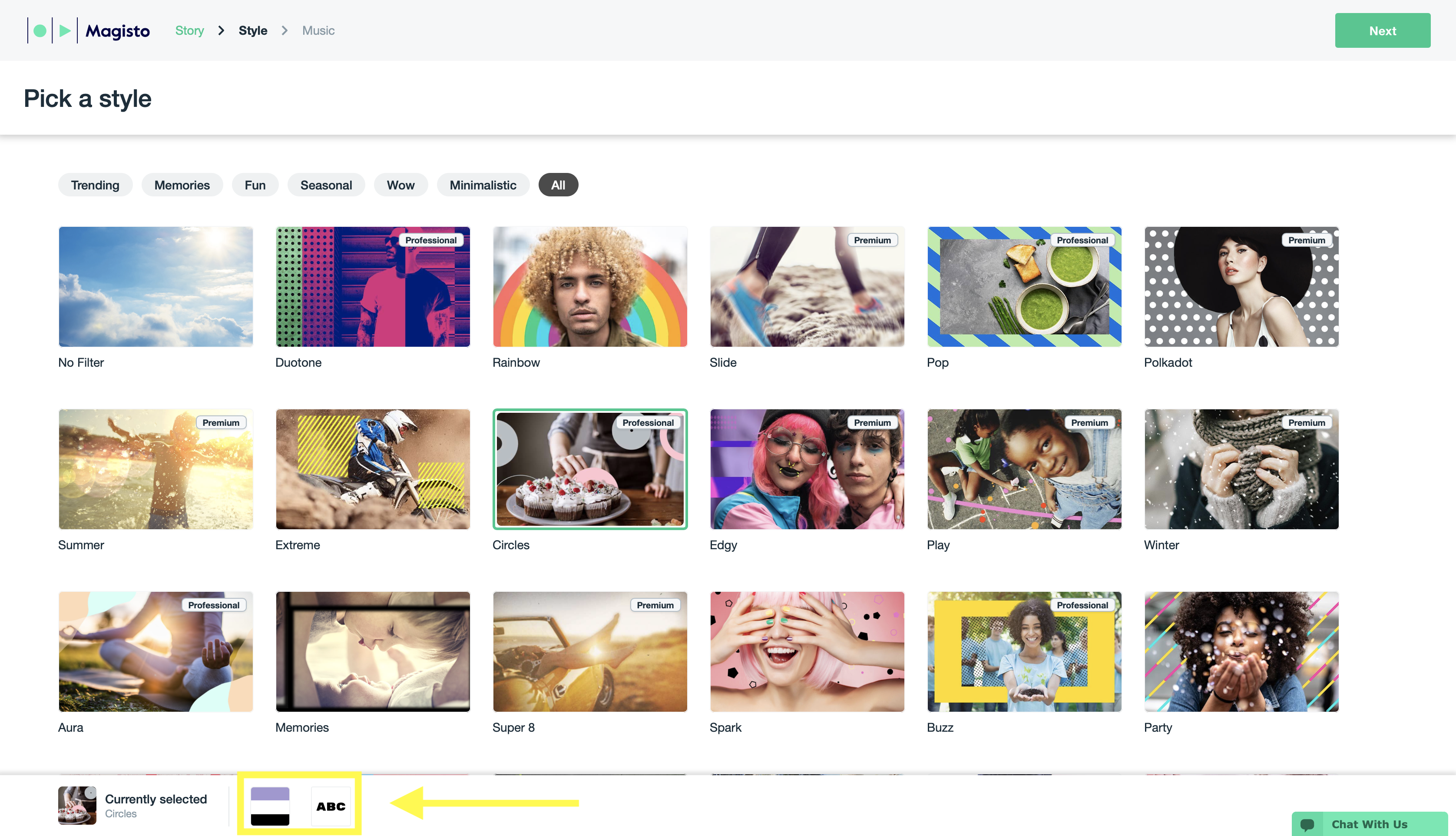Click the Magisto logo
The image size is (1456, 836).
click(89, 30)
